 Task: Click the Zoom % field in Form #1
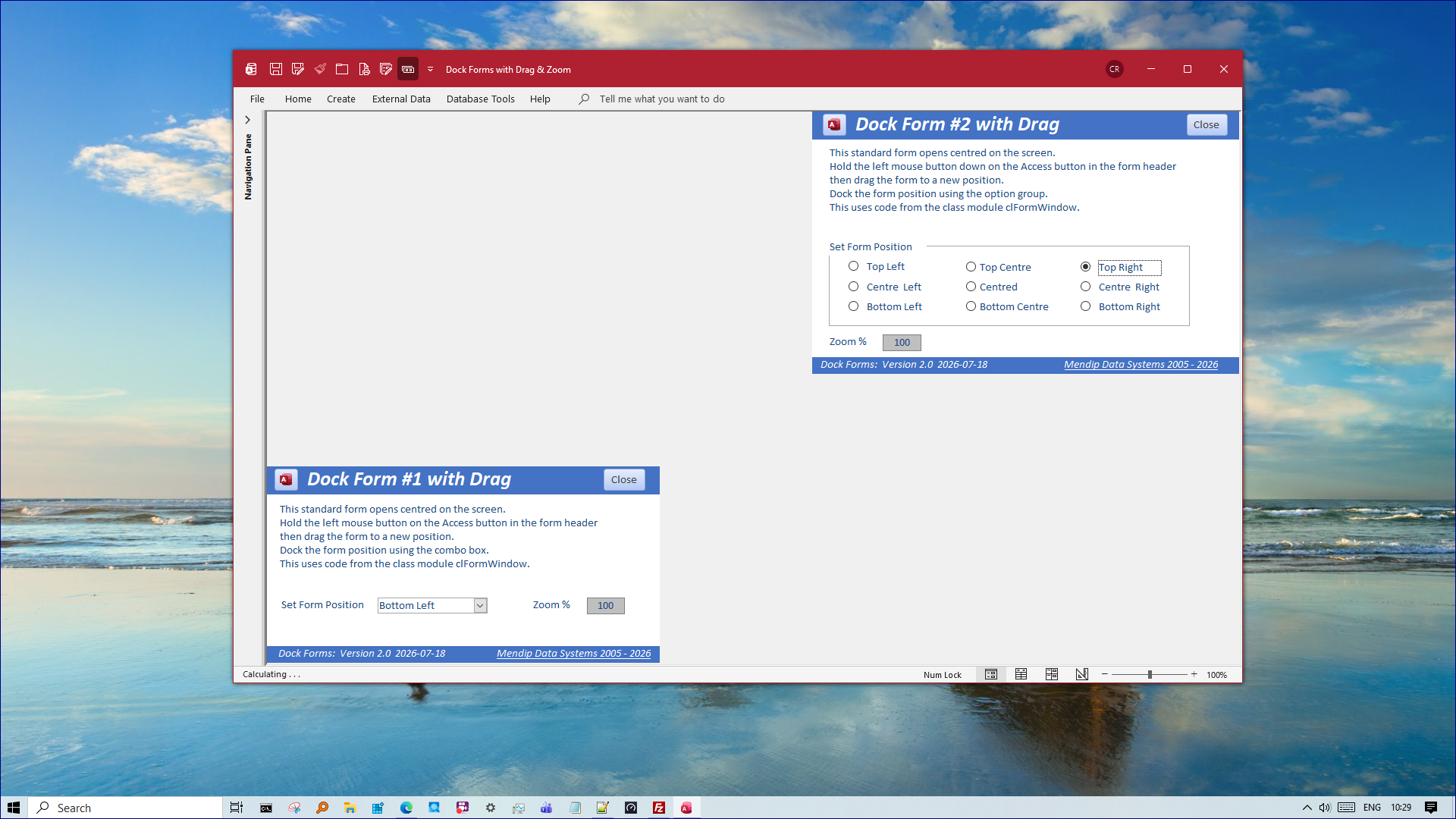coord(605,605)
